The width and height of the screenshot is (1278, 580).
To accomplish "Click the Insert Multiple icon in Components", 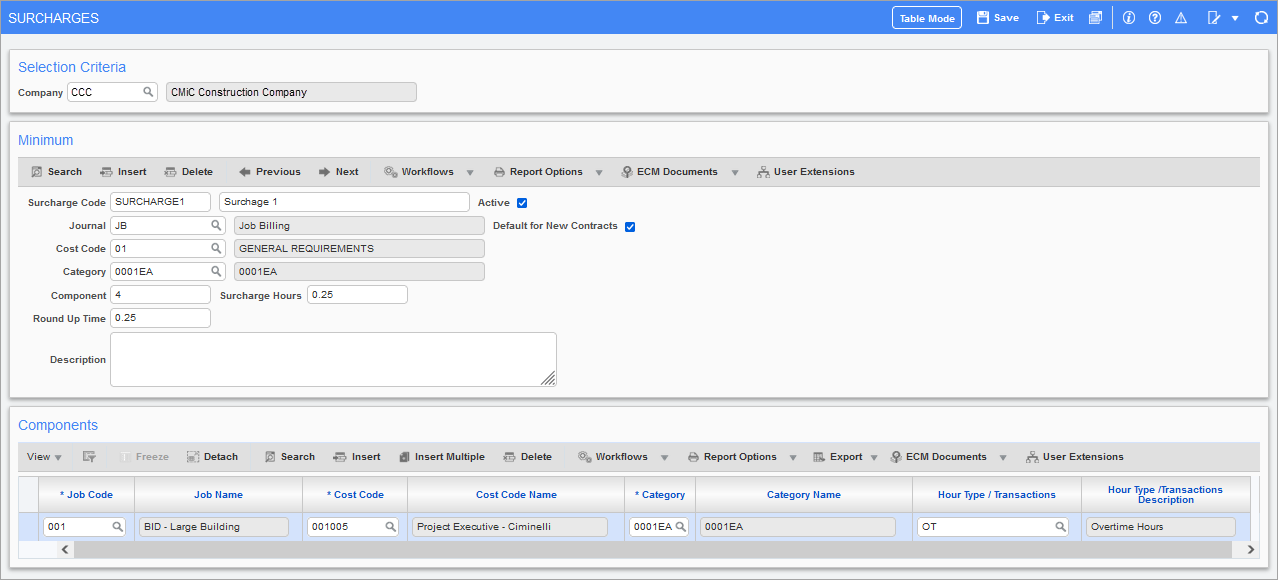I will click(x=442, y=456).
